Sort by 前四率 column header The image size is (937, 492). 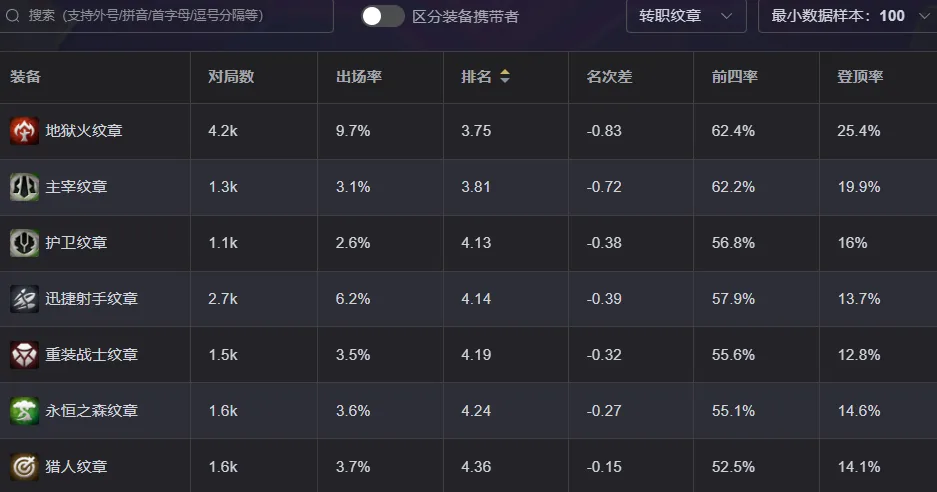[734, 77]
